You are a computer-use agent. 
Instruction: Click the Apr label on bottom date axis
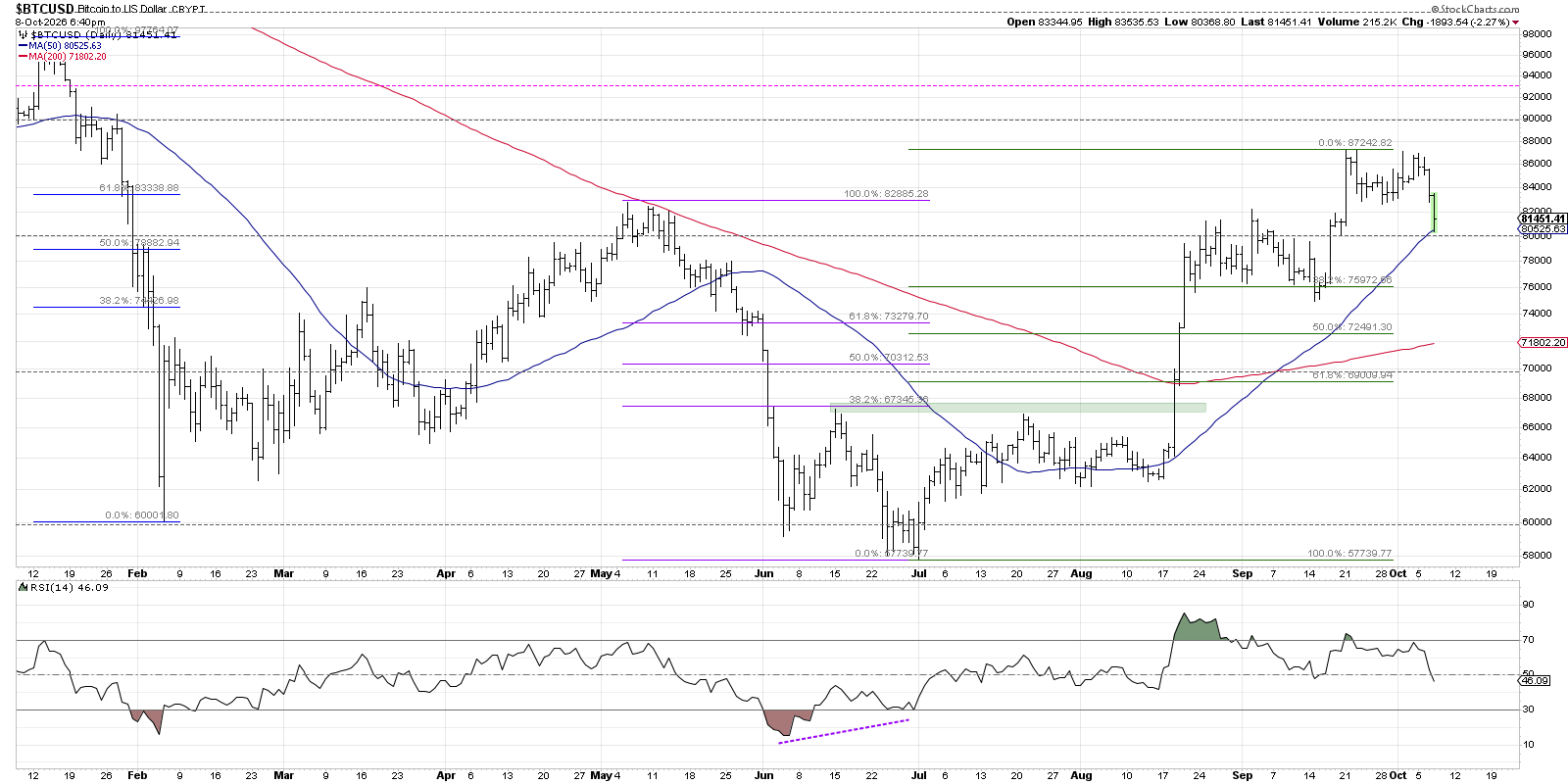[446, 775]
